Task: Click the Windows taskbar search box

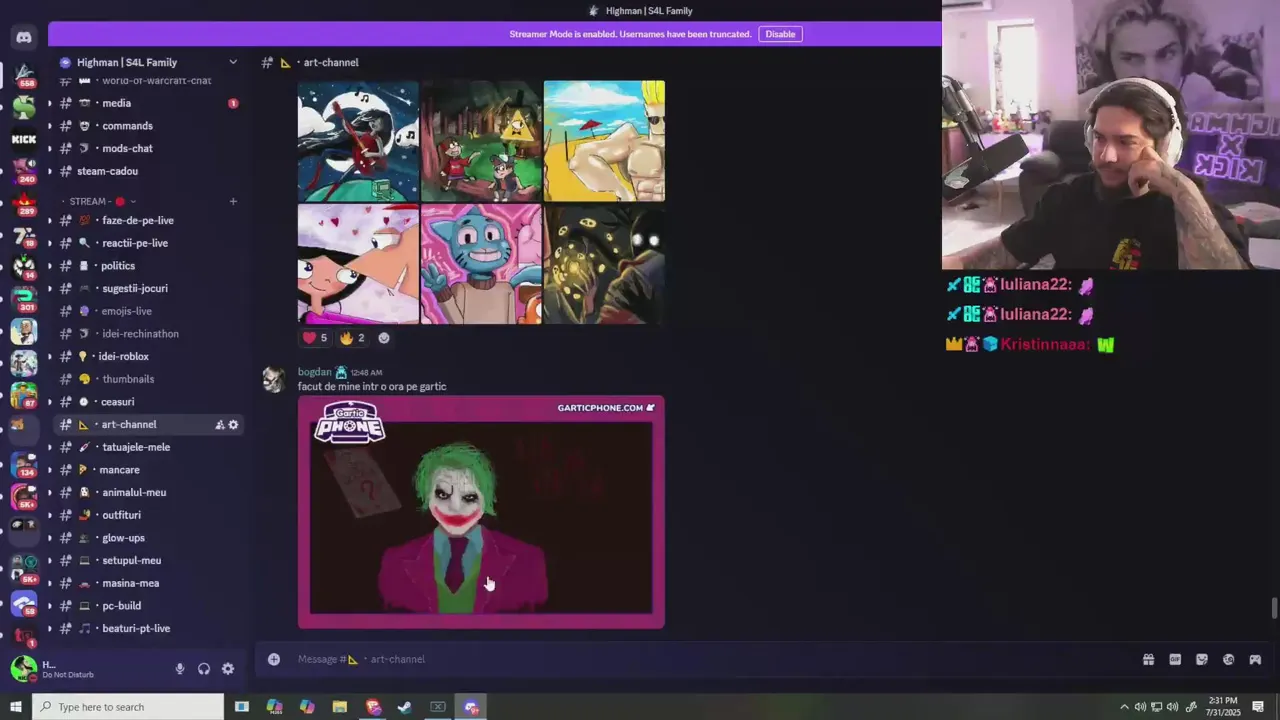Action: pyautogui.click(x=128, y=707)
